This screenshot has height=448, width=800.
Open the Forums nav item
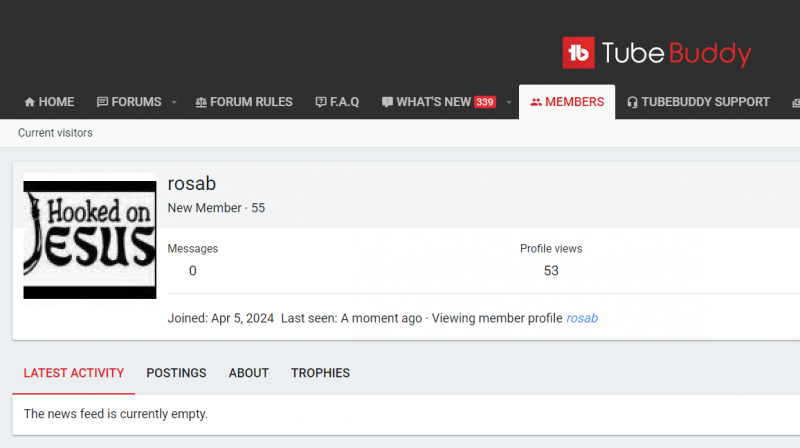pos(129,102)
